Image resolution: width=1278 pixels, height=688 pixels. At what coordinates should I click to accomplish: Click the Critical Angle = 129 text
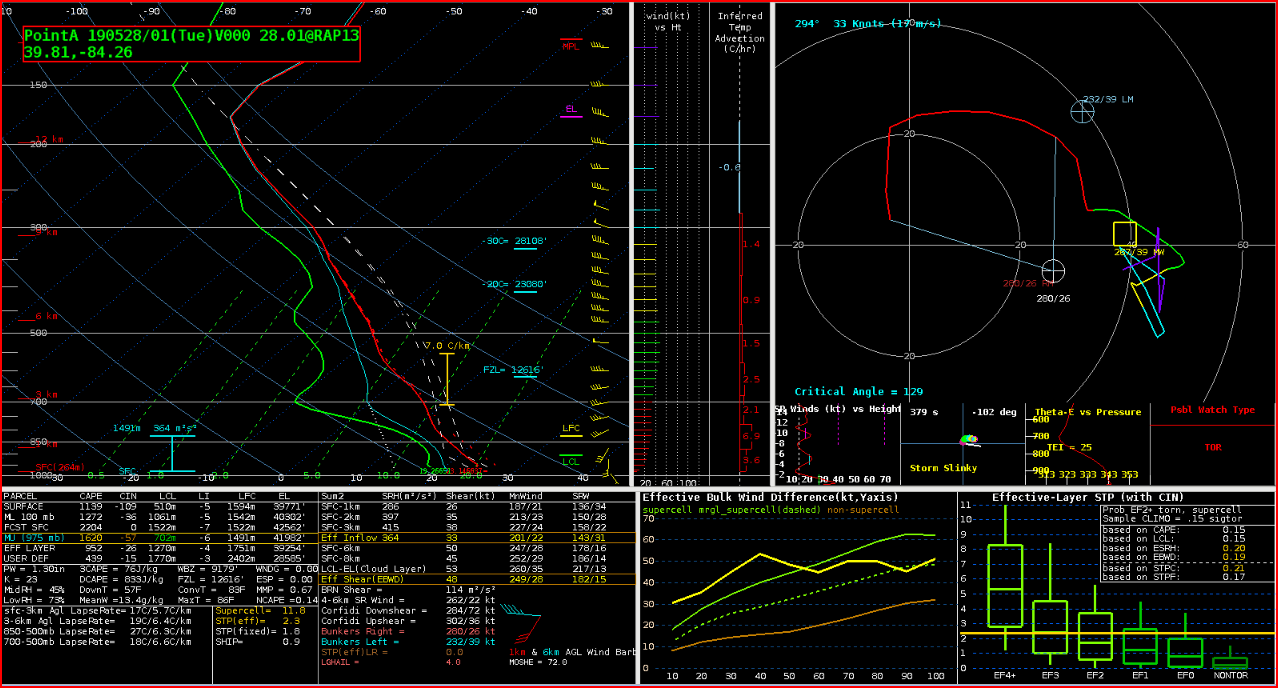859,392
